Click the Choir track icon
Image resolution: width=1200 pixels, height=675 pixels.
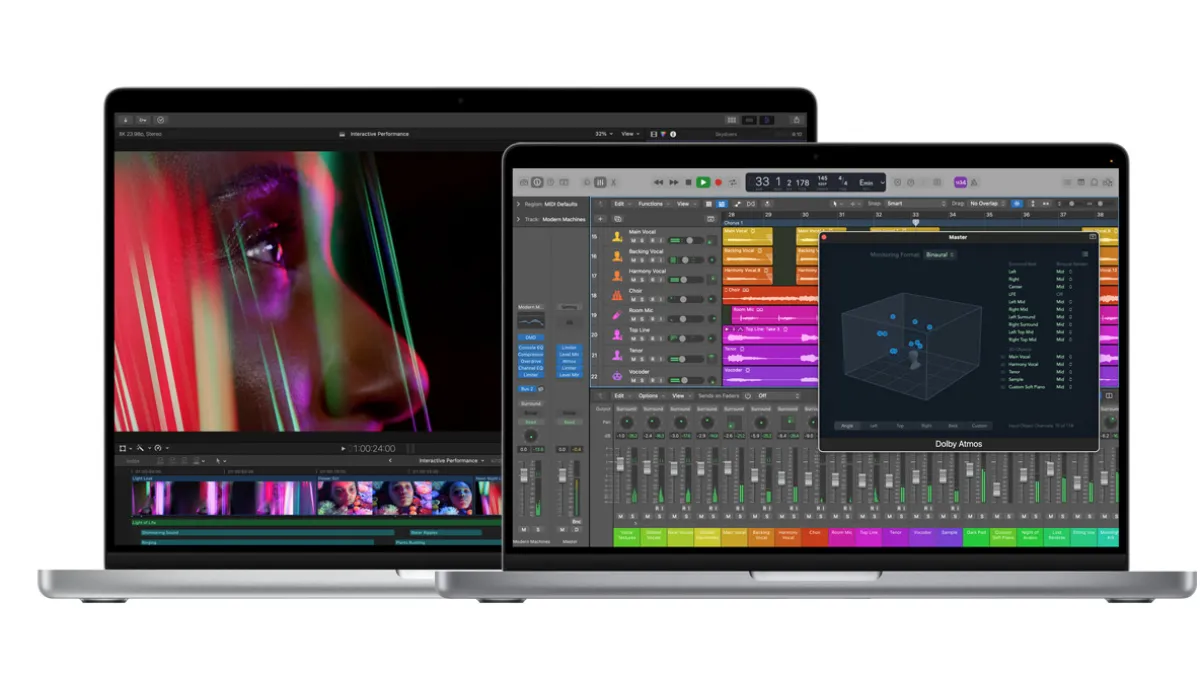tap(617, 295)
